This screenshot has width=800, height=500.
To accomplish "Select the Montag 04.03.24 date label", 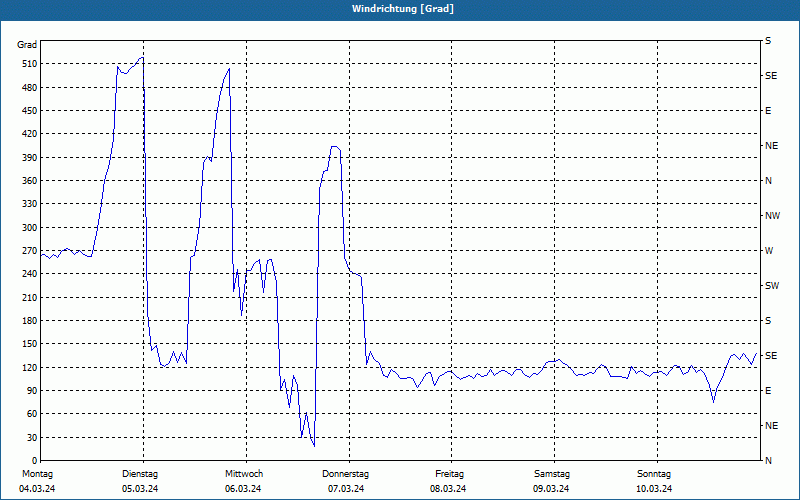I will point(37,481).
